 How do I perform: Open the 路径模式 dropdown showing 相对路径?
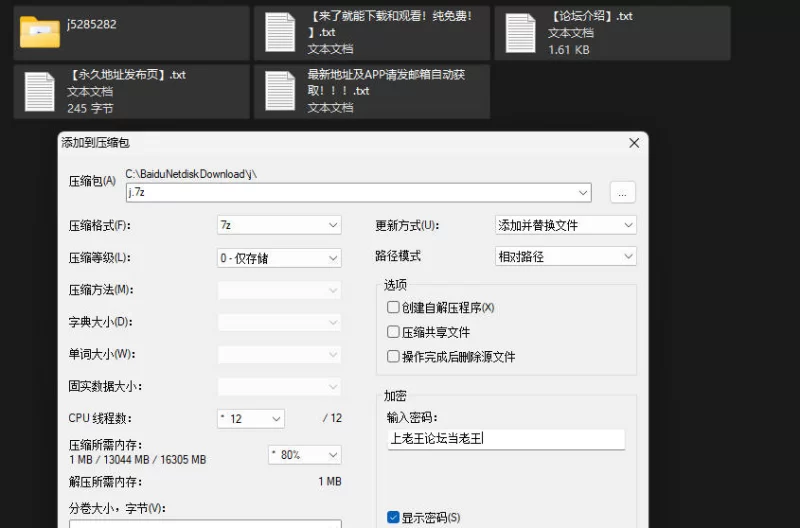pyautogui.click(x=565, y=256)
